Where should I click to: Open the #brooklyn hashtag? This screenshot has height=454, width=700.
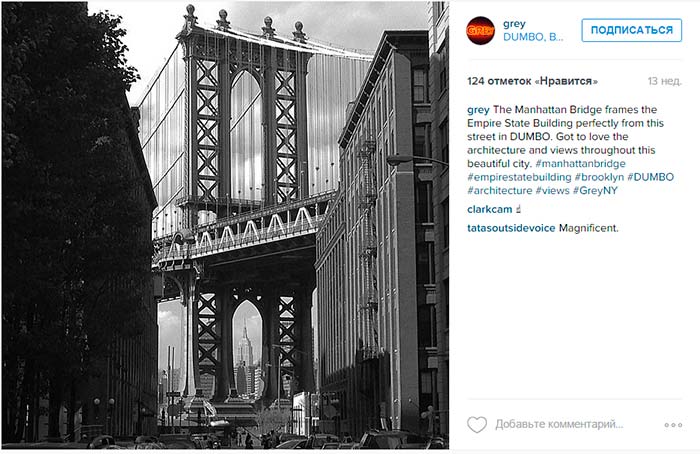click(x=599, y=177)
